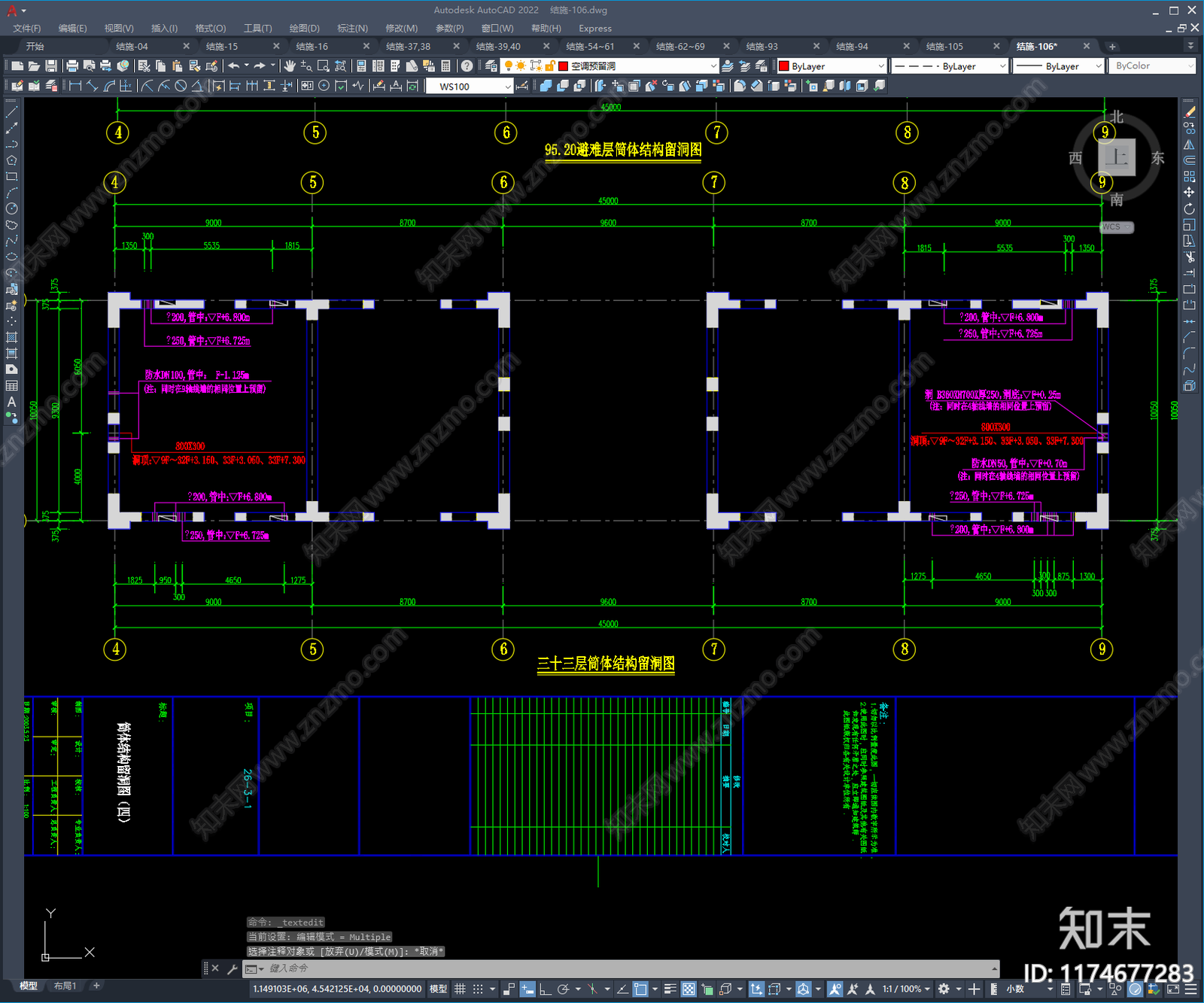Image resolution: width=1204 pixels, height=1003 pixels.
Task: Open the Layer Properties Manager icon
Action: pyautogui.click(x=491, y=66)
